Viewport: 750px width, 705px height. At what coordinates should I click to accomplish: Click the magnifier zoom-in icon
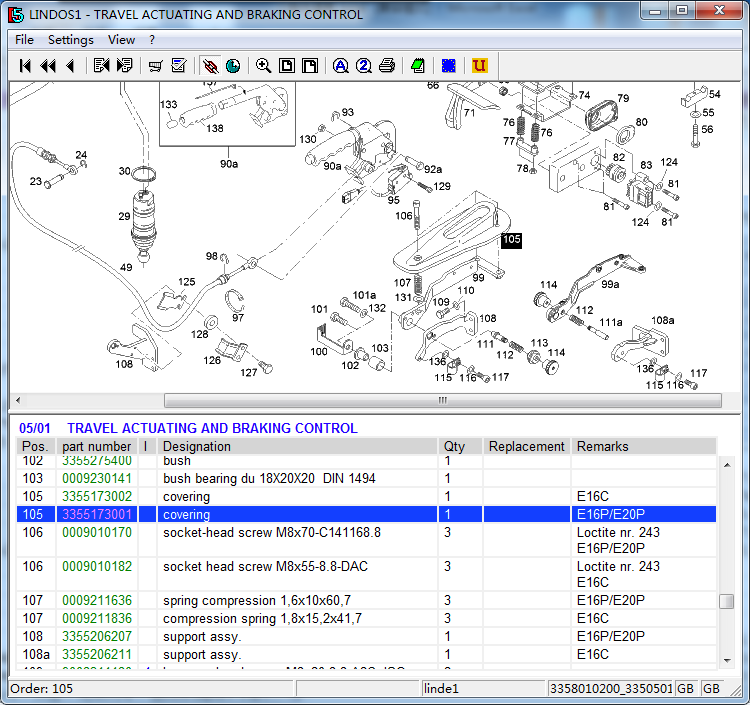coord(264,66)
